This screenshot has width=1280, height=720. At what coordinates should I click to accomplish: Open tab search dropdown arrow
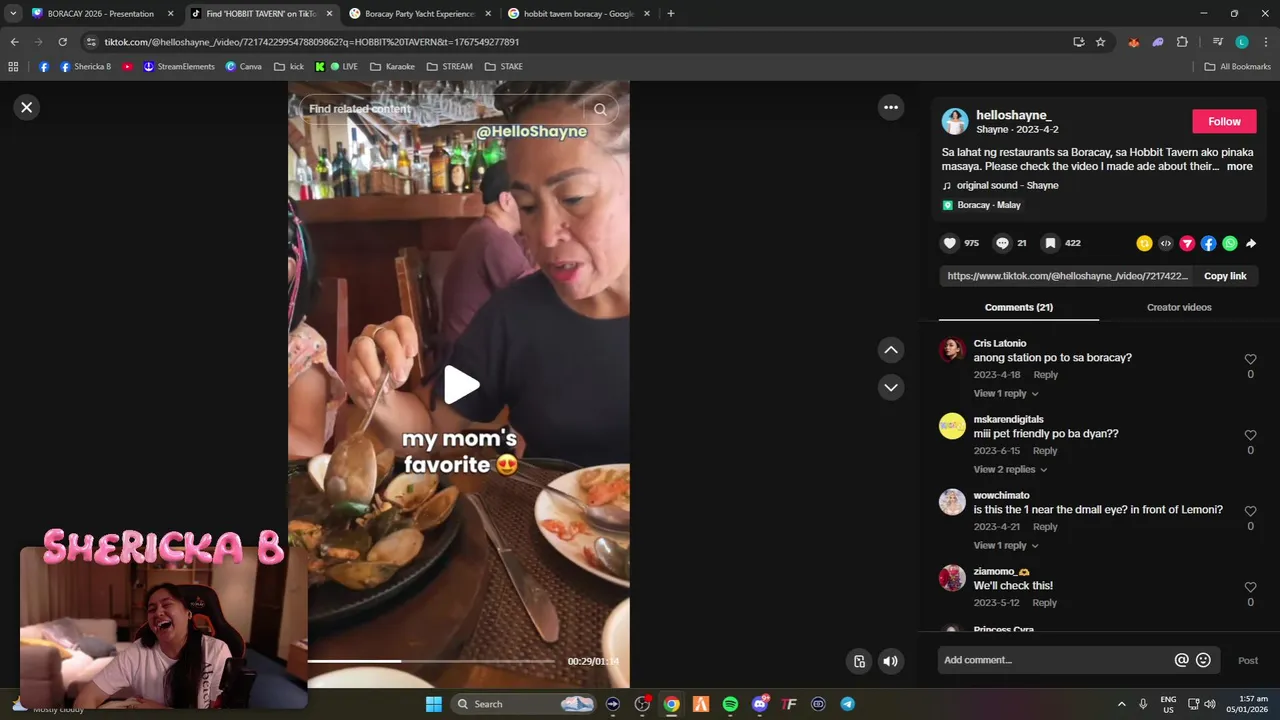pos(13,14)
